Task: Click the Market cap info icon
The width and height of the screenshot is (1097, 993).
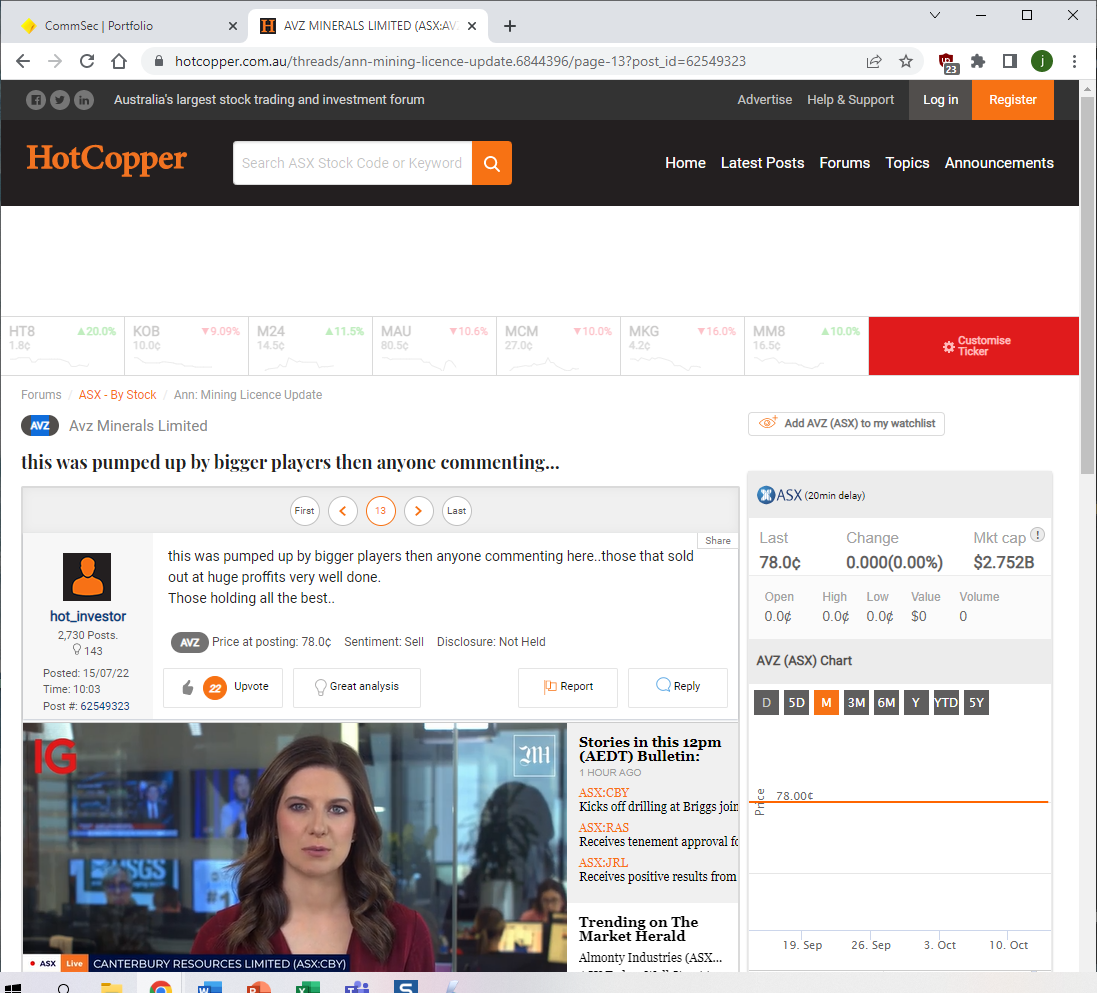Action: (1037, 535)
